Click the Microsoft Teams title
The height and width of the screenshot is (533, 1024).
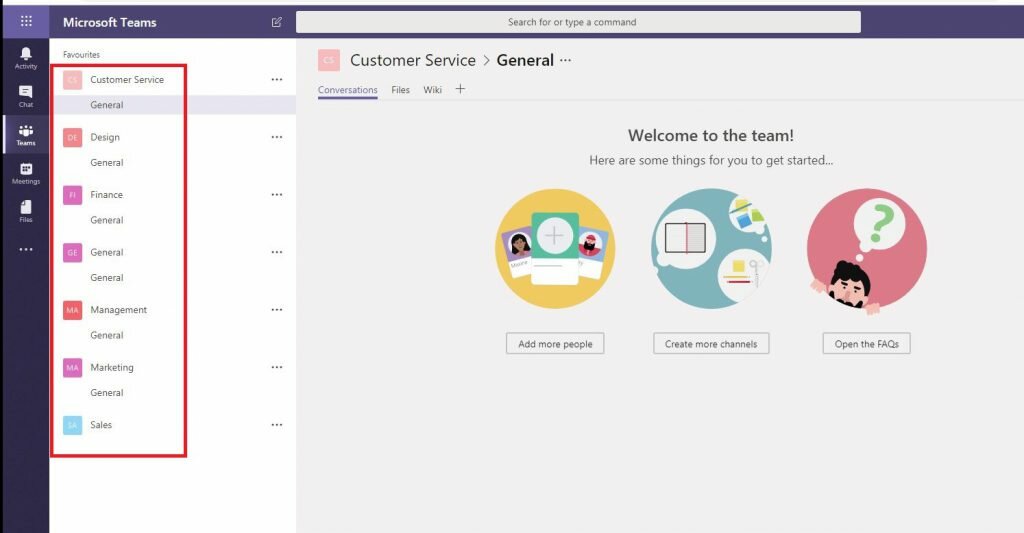(x=110, y=22)
